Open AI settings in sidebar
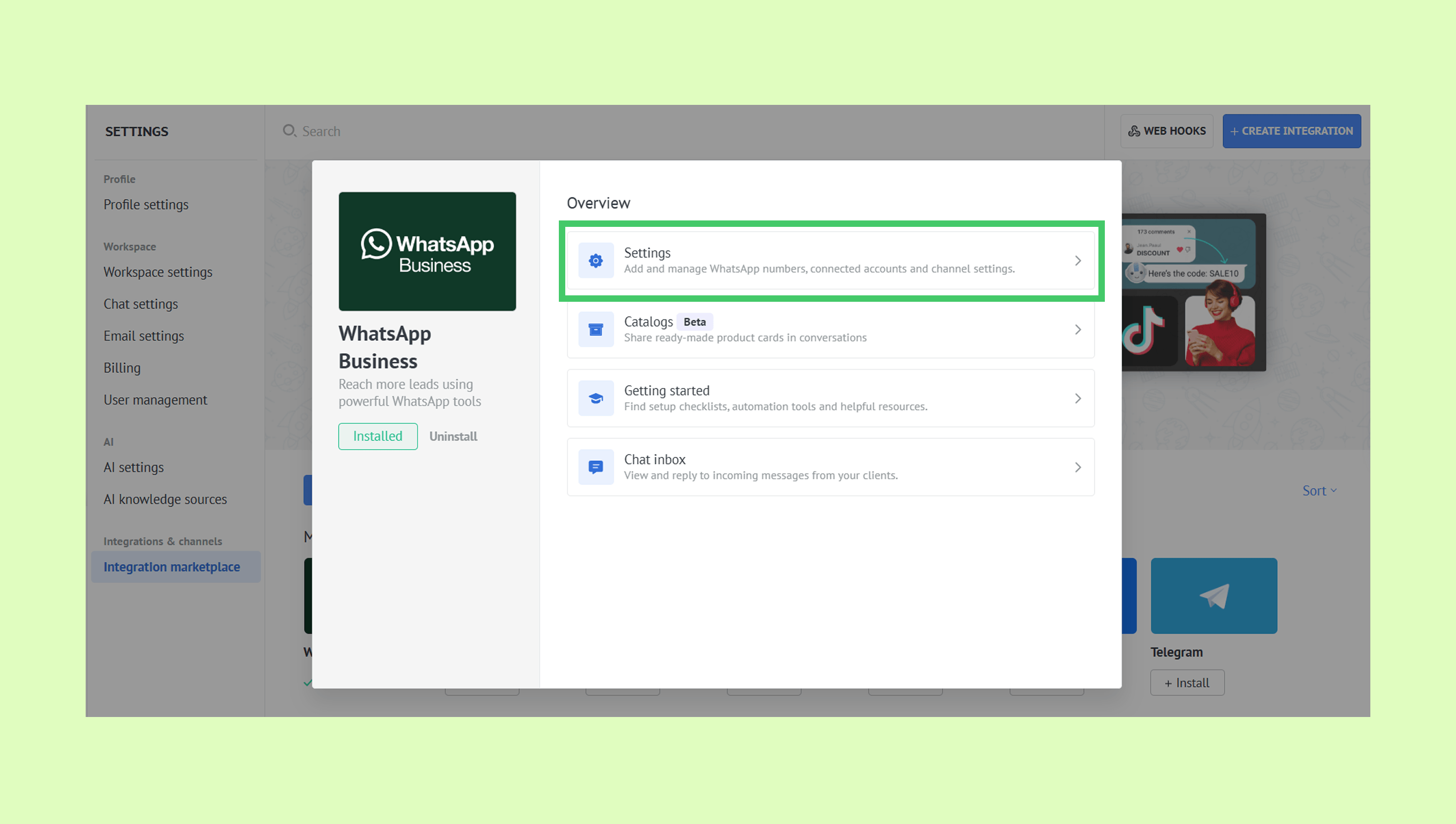 click(134, 467)
